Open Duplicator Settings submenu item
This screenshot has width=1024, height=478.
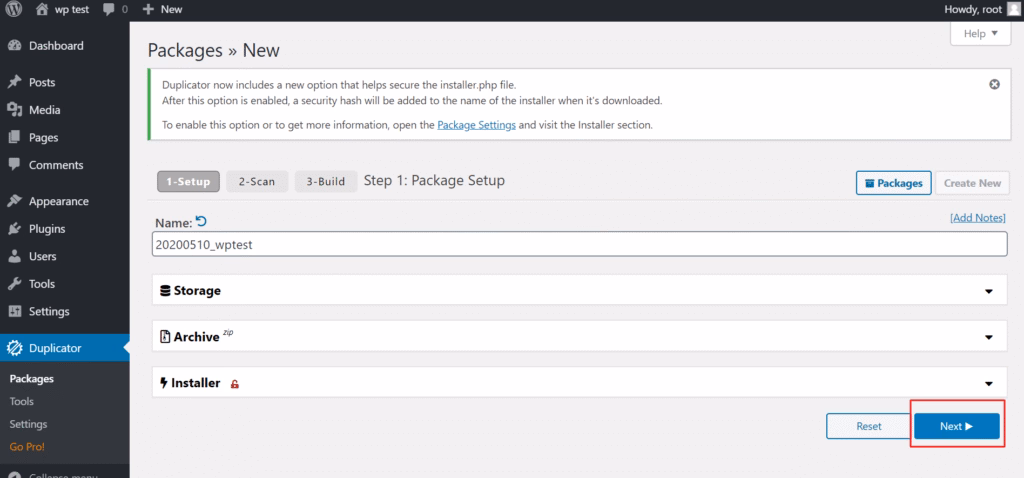point(28,424)
